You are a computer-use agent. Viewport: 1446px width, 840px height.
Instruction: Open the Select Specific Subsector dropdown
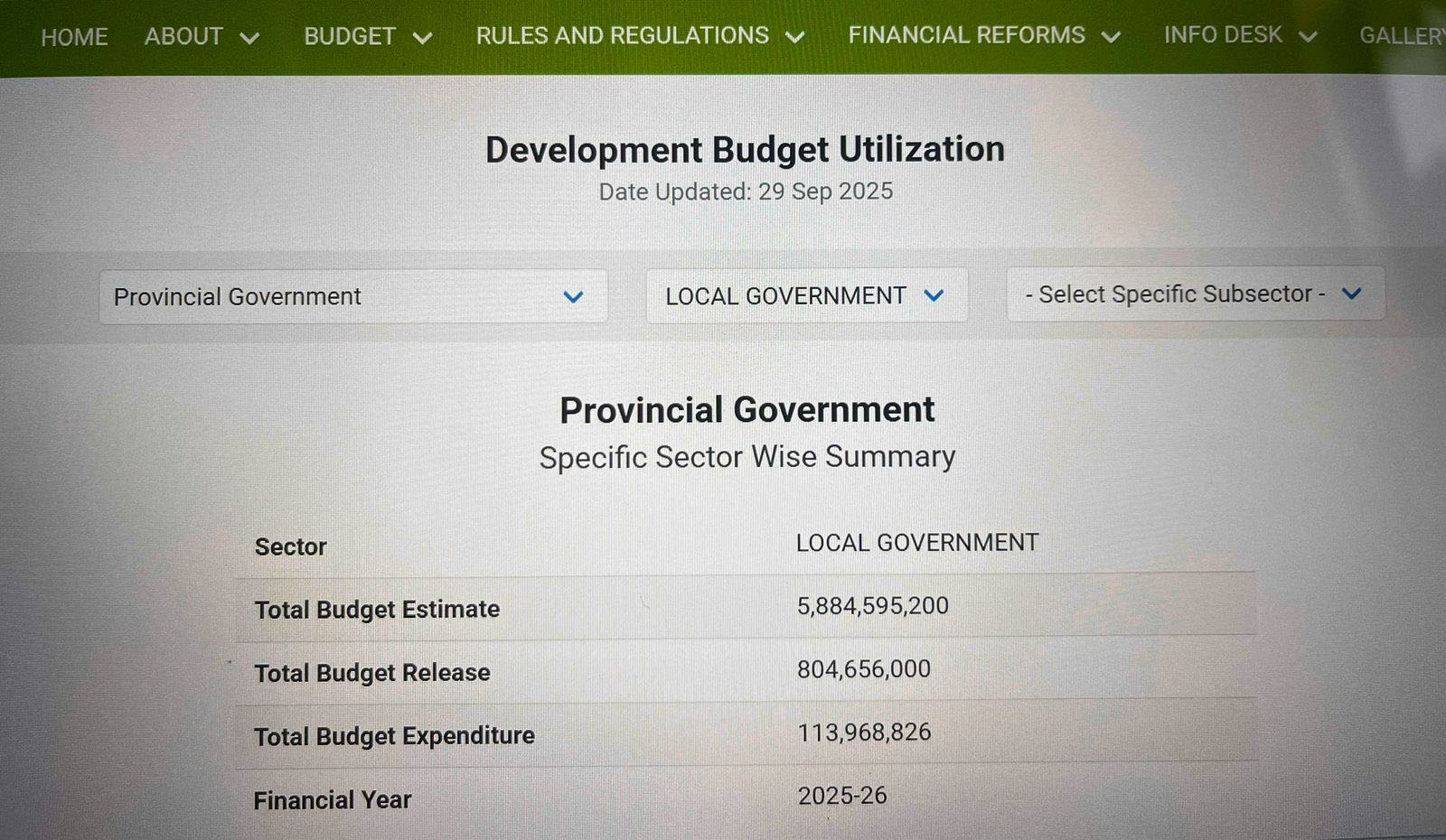point(1195,294)
